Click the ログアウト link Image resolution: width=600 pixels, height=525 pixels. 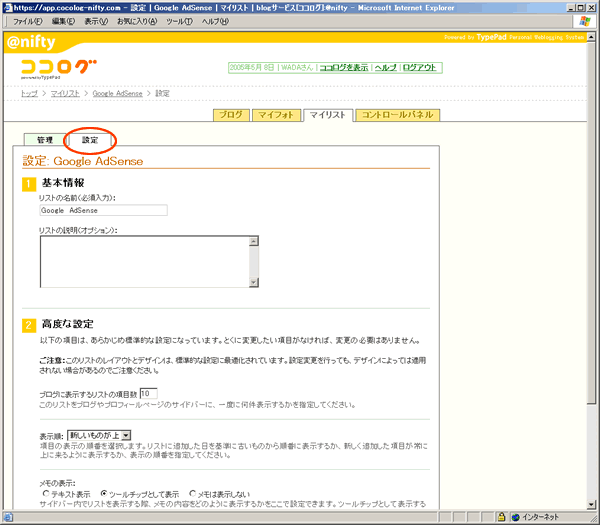[419, 67]
